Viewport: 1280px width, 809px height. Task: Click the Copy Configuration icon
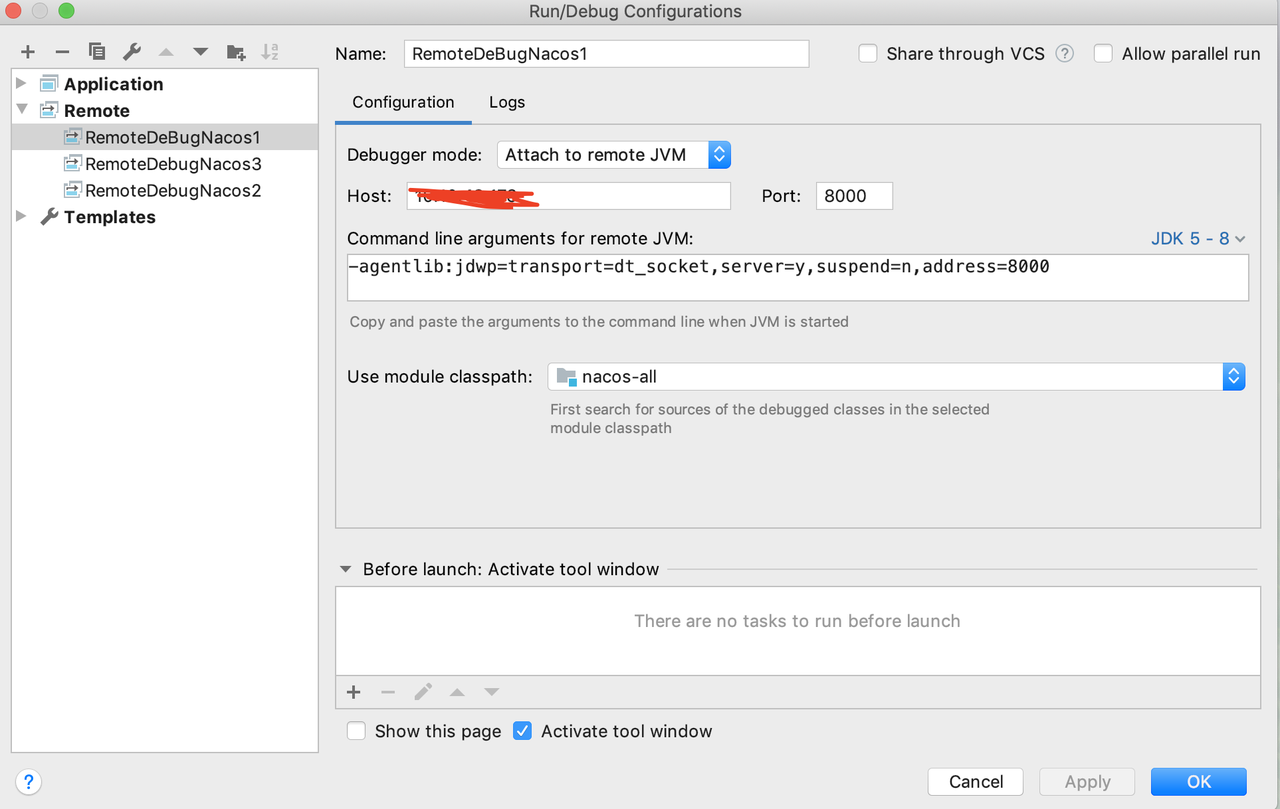click(97, 52)
